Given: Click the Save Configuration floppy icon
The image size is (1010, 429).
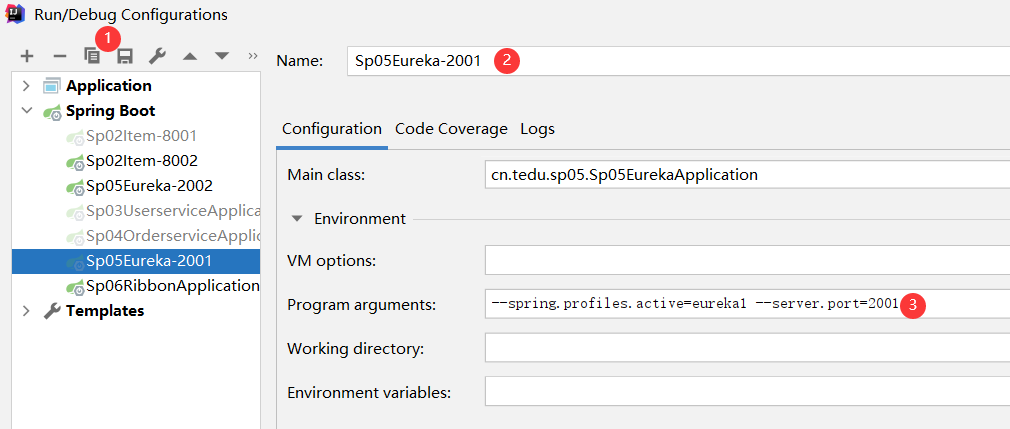Looking at the screenshot, I should tap(125, 57).
